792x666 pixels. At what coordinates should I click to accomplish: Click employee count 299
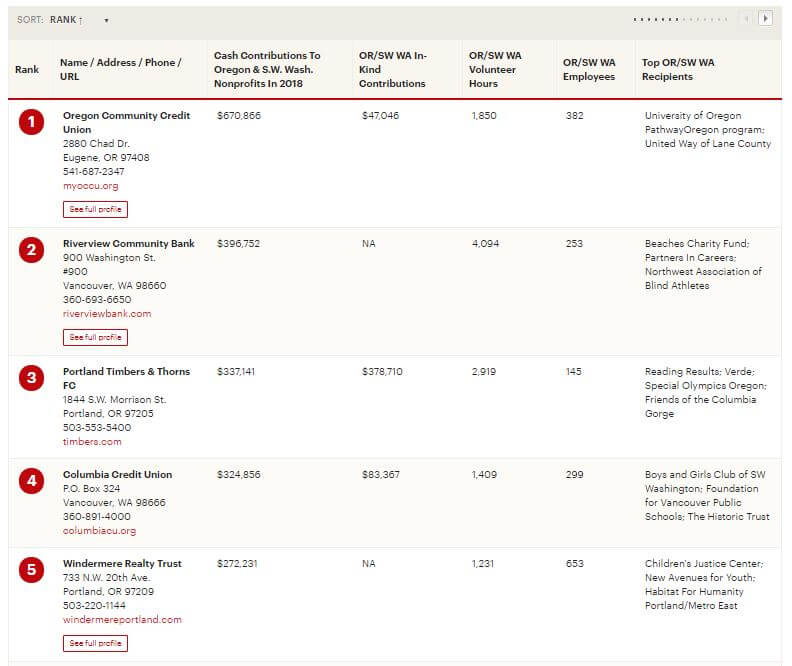coord(575,475)
